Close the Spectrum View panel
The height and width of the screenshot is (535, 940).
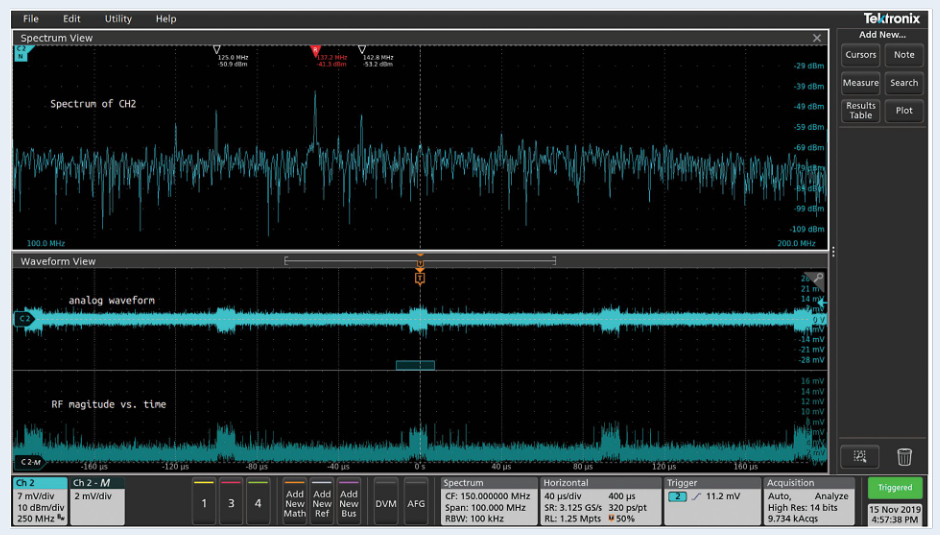pos(817,38)
